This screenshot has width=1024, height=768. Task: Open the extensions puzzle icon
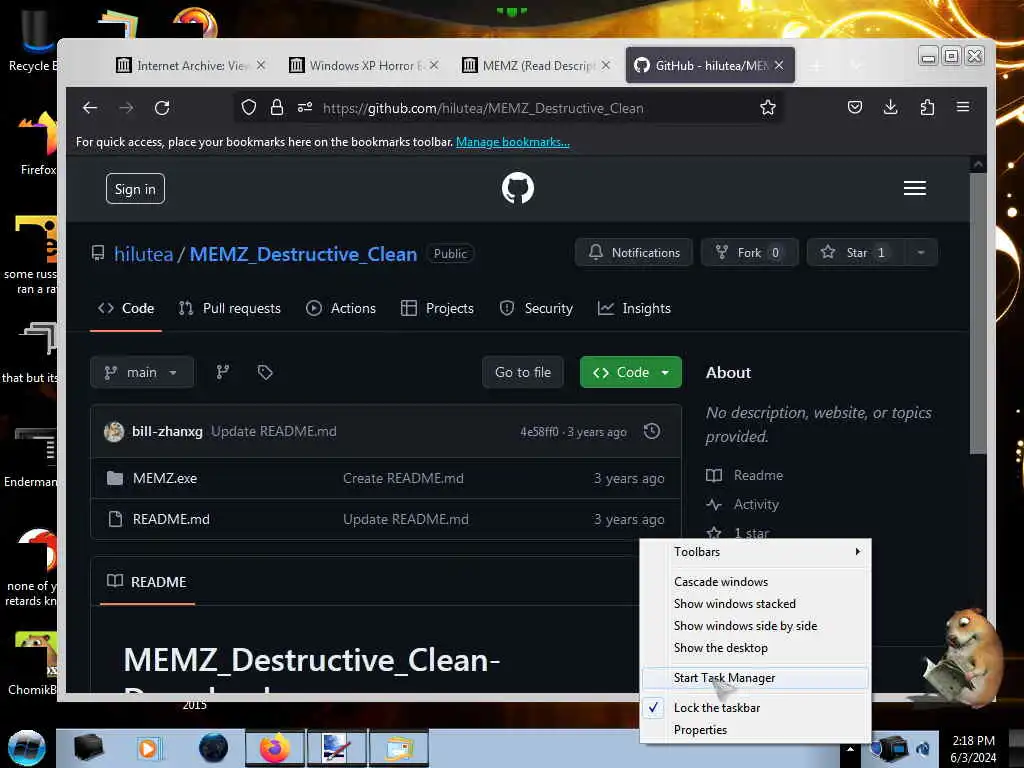pyautogui.click(x=927, y=107)
